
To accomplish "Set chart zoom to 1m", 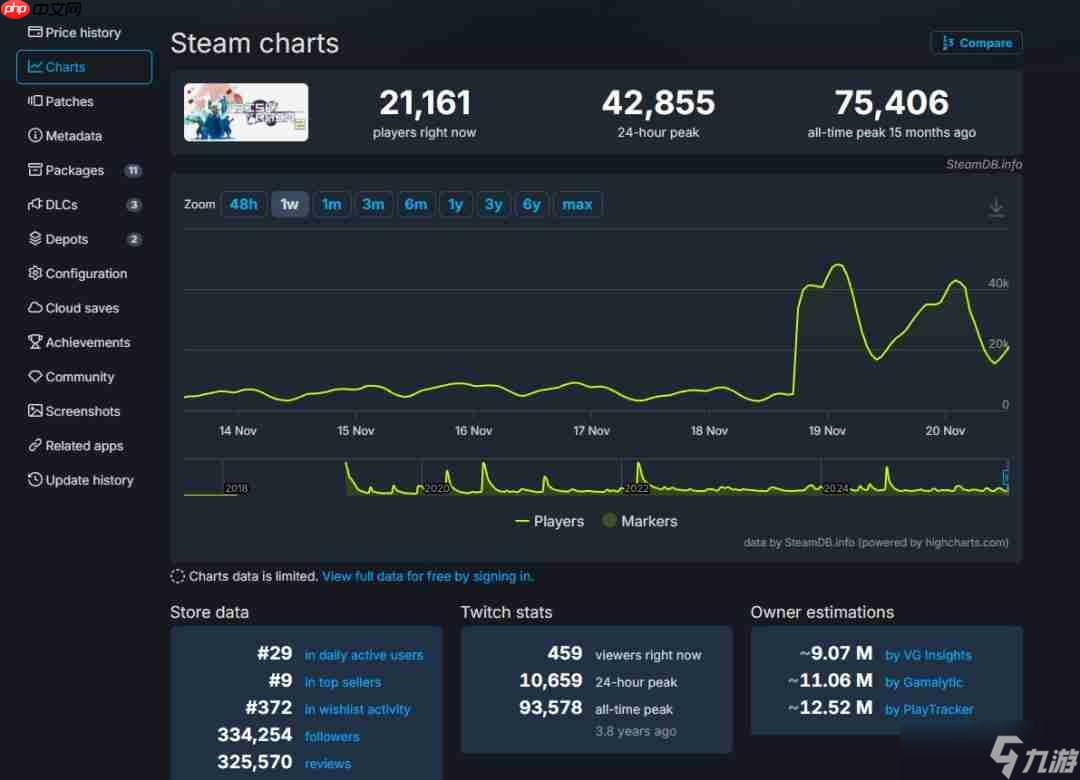I will coord(331,204).
